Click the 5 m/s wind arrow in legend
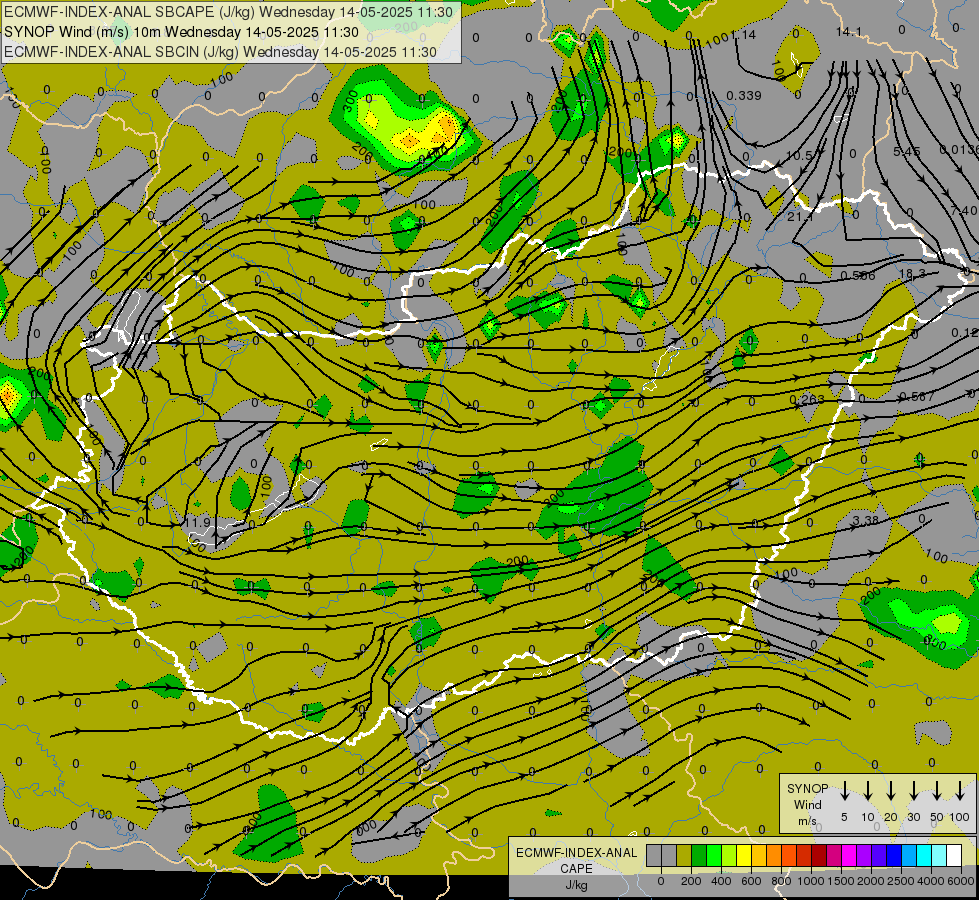Viewport: 979px width, 900px height. coord(844,791)
